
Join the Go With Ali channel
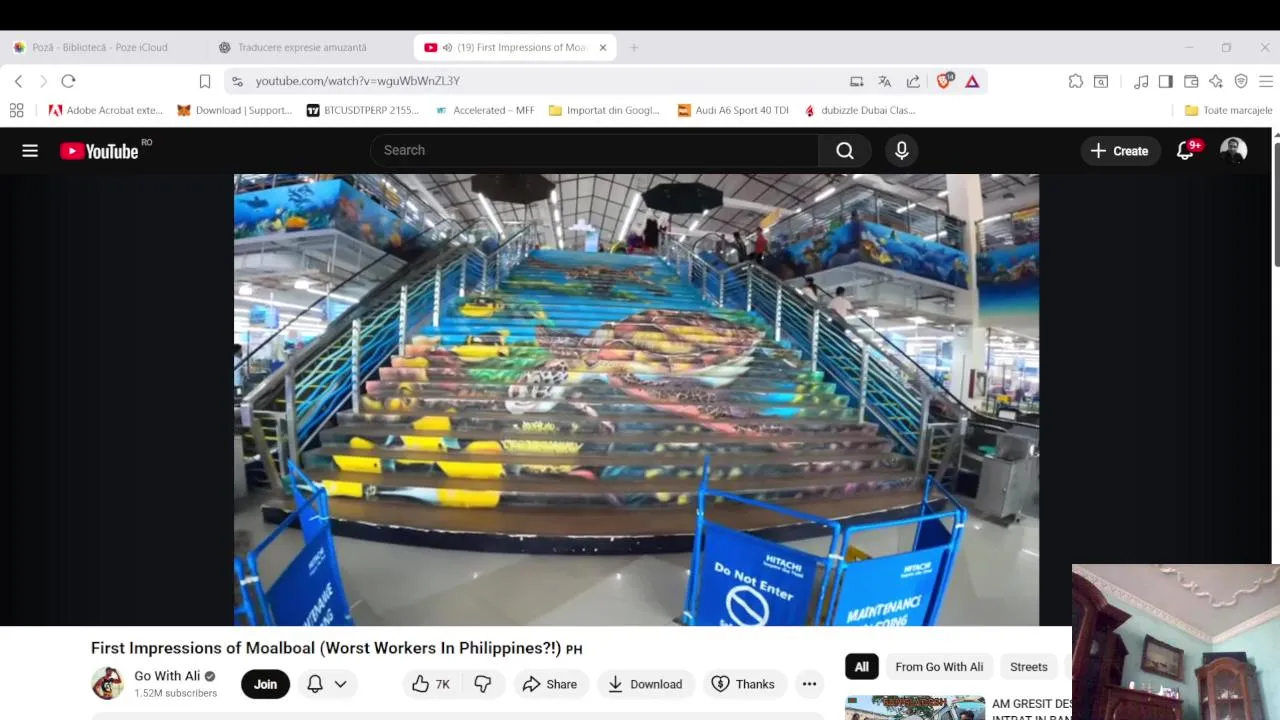click(265, 684)
